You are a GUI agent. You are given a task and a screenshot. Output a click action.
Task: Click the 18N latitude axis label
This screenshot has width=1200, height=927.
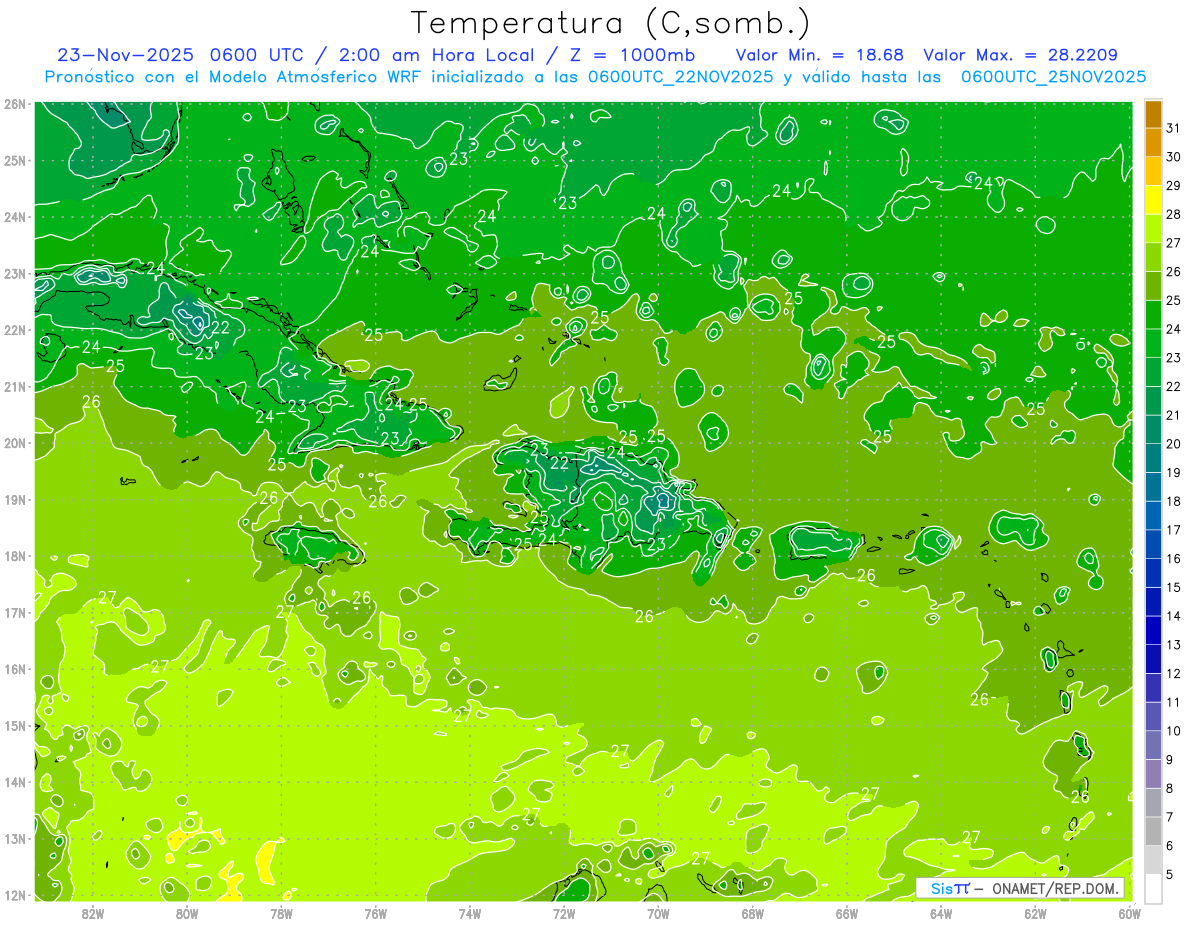(x=15, y=556)
